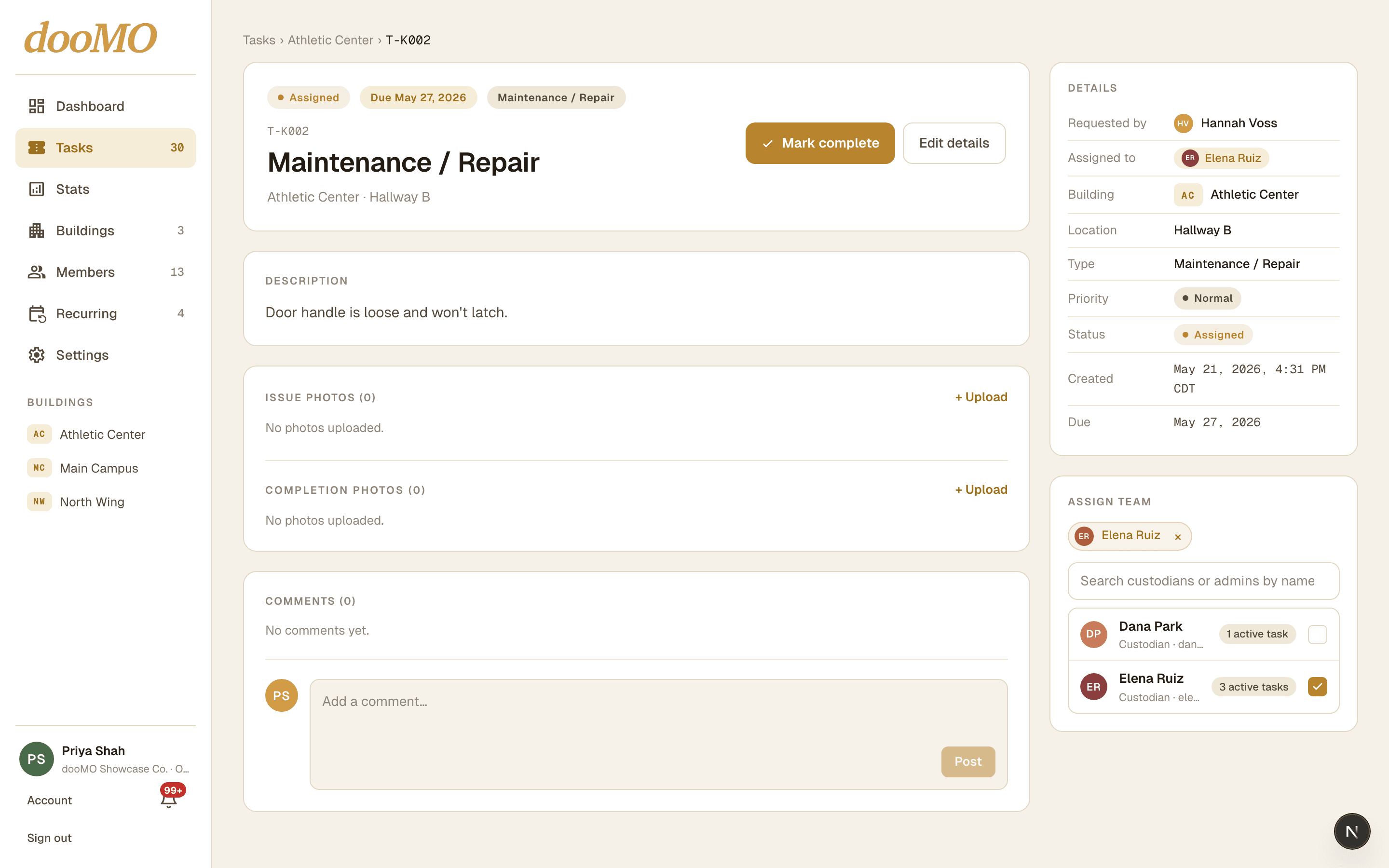Open the Dashboard icon in sidebar
Viewport: 1389px width, 868px height.
pyautogui.click(x=37, y=106)
